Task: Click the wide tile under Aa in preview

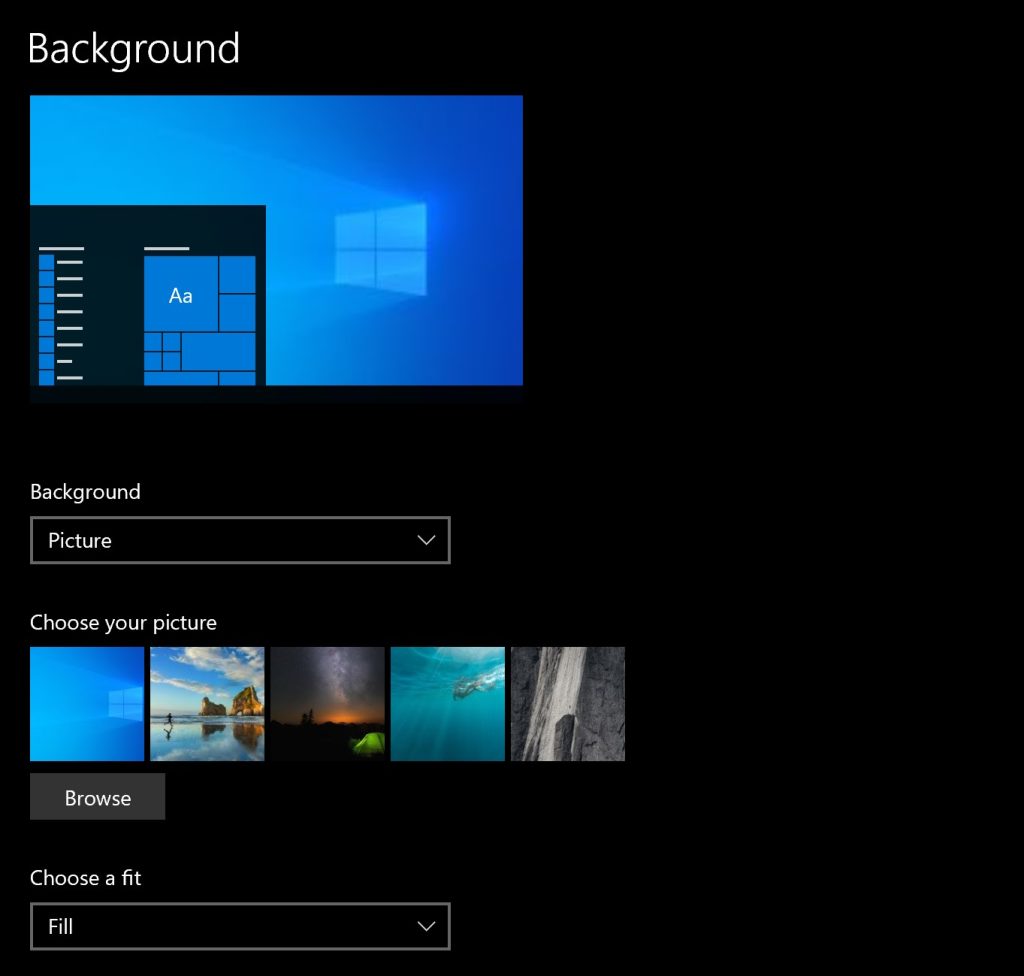Action: tap(218, 351)
